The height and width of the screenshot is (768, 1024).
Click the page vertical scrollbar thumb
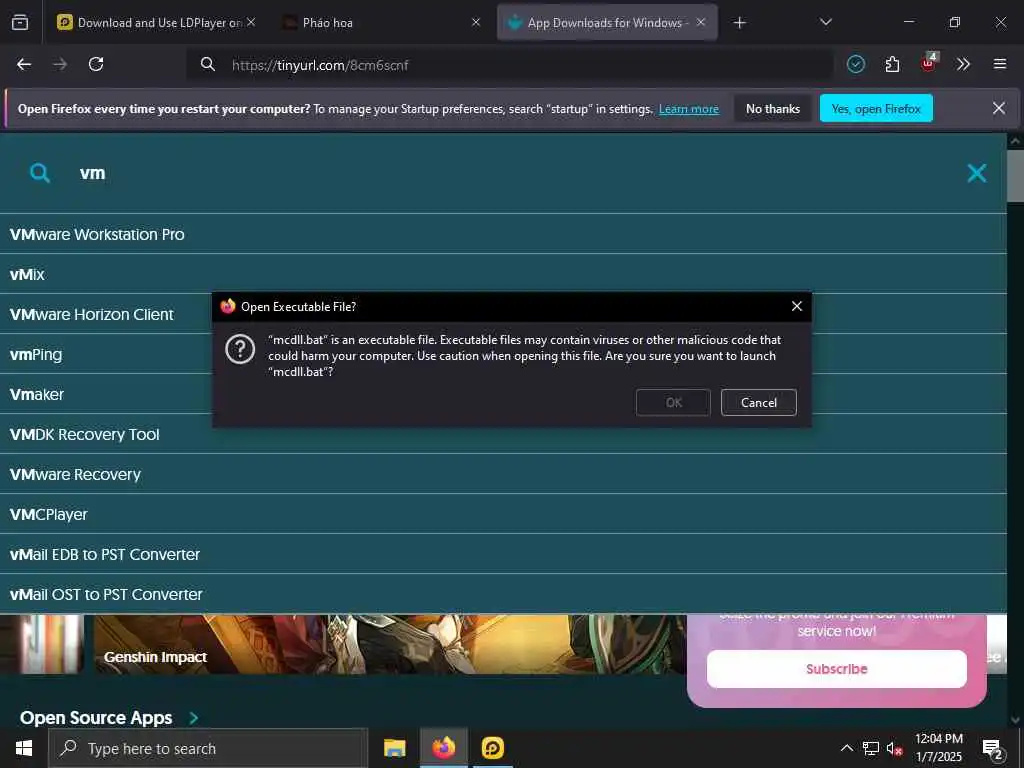[x=1015, y=176]
